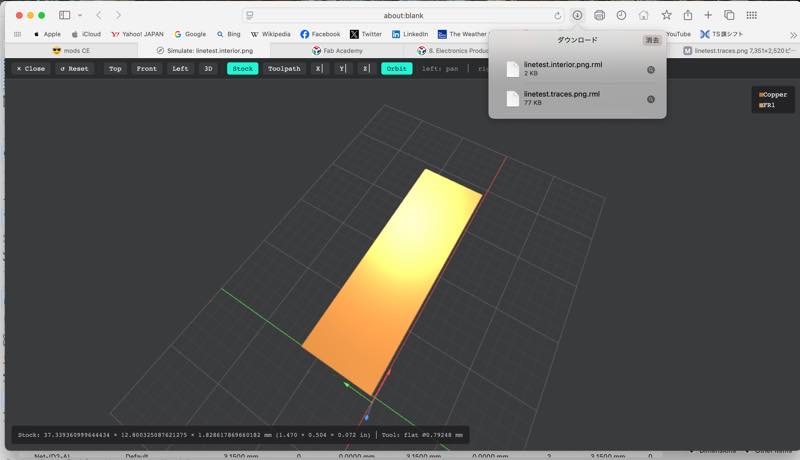Screen dimensions: 800x460
Task: Open the Wikipedia bookmark
Action: tap(270, 34)
